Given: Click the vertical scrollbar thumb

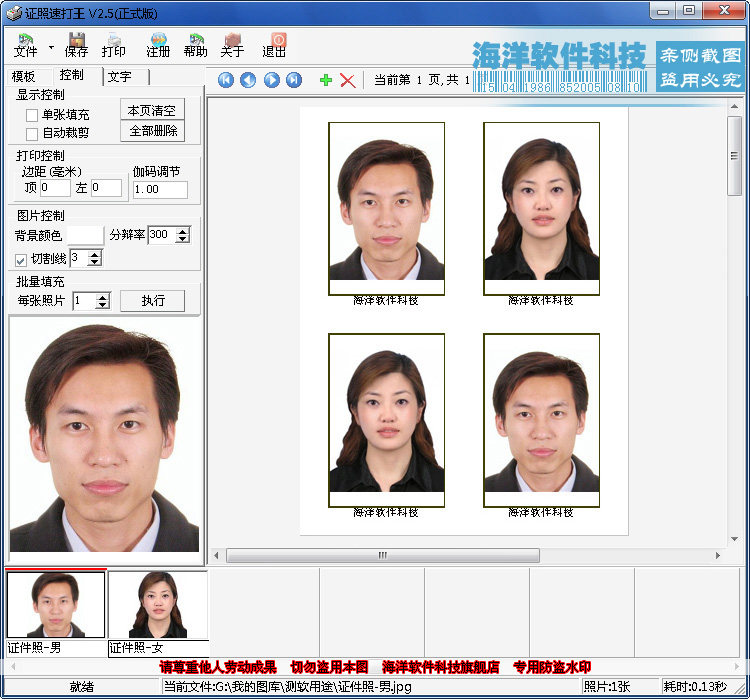Looking at the screenshot, I should coord(734,156).
